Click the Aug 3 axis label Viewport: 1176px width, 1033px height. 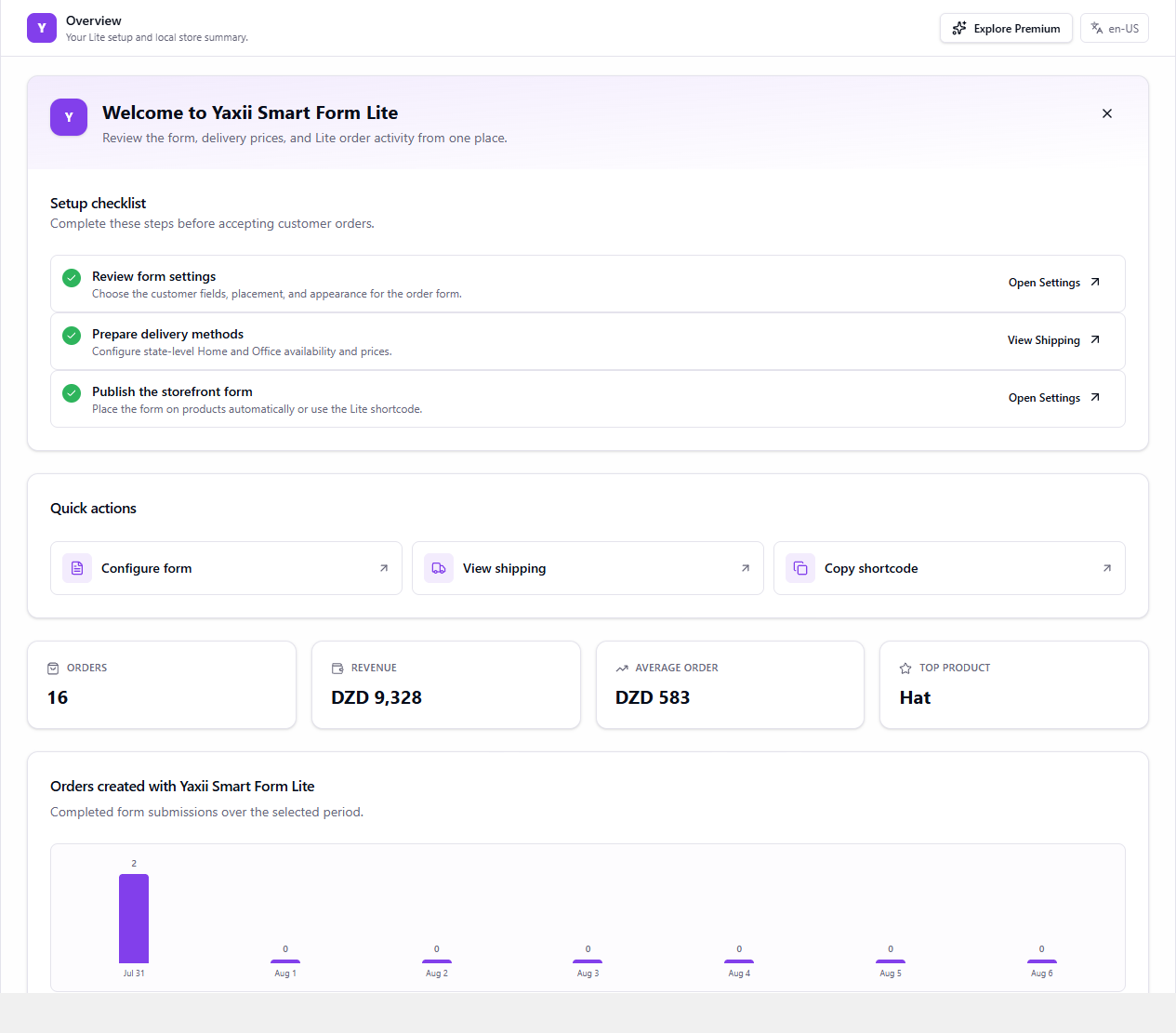(588, 973)
